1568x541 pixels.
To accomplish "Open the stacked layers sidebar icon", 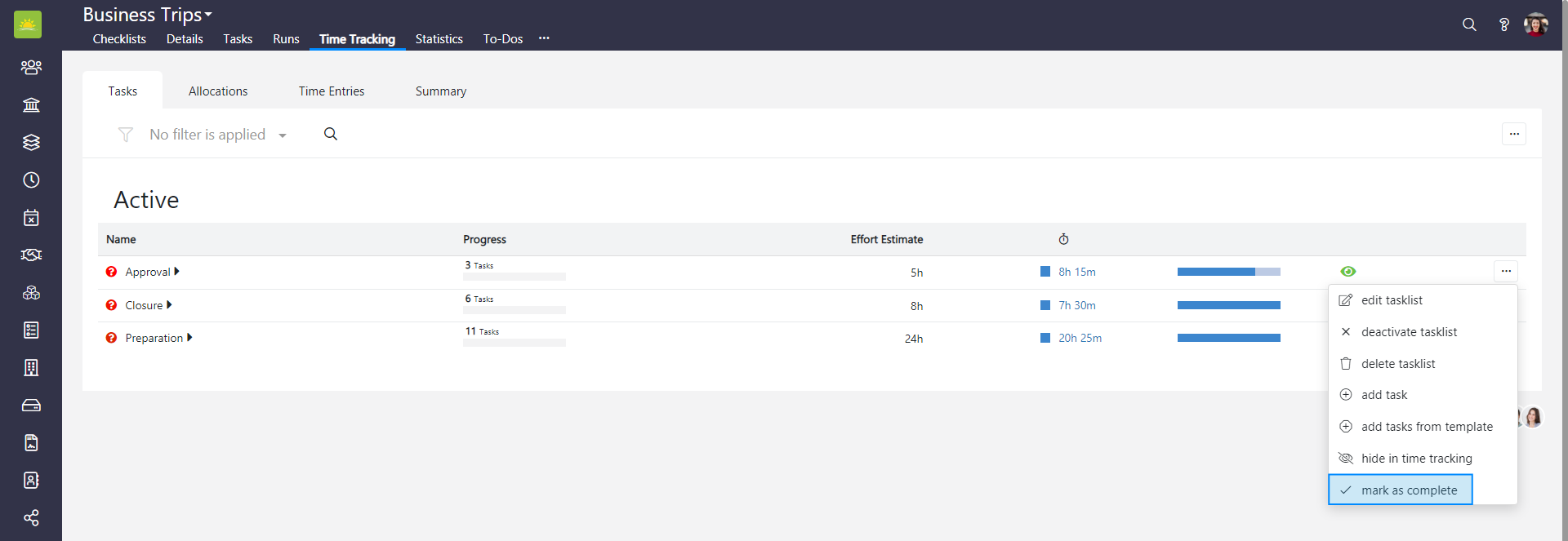I will [31, 143].
